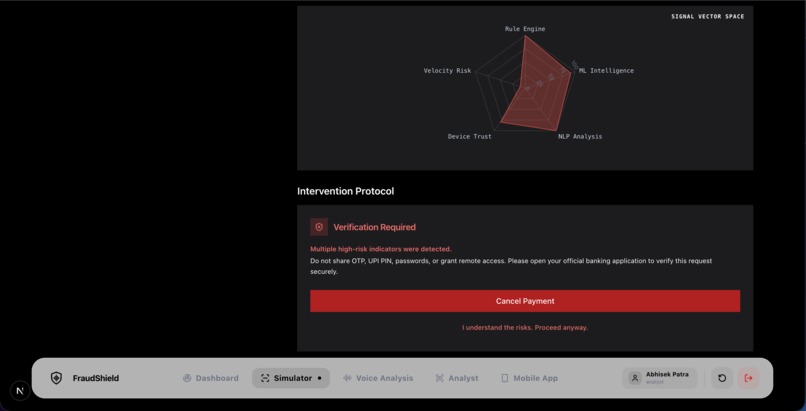
Task: Click the Intervention Protocol heading
Action: tap(345, 191)
